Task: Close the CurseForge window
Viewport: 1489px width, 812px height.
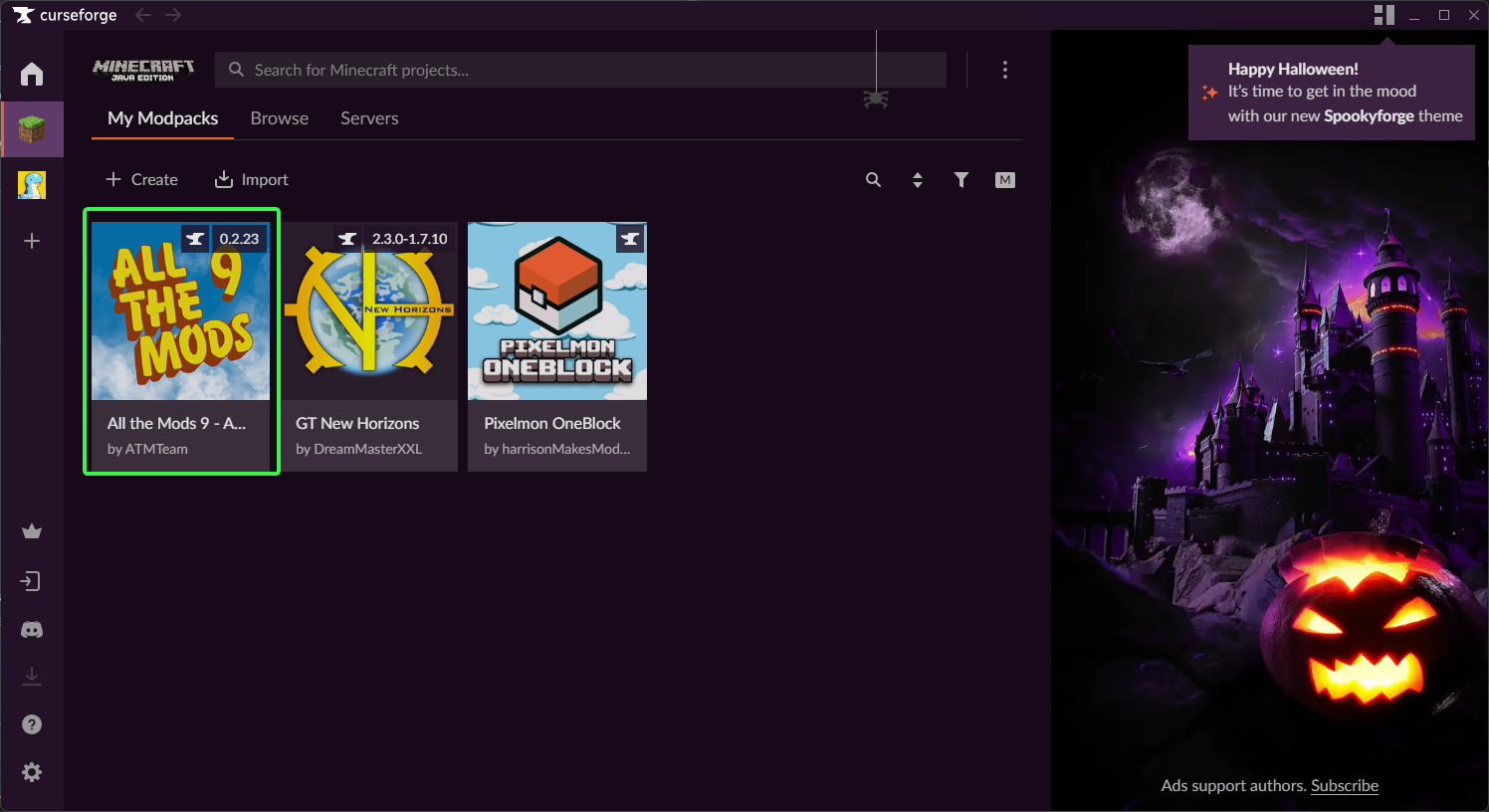Action: [x=1474, y=15]
